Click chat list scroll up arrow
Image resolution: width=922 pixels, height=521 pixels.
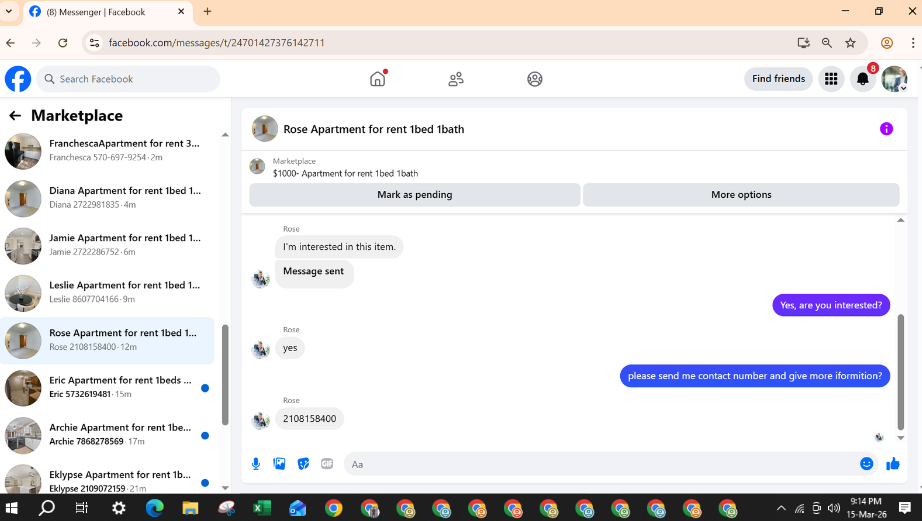225,135
